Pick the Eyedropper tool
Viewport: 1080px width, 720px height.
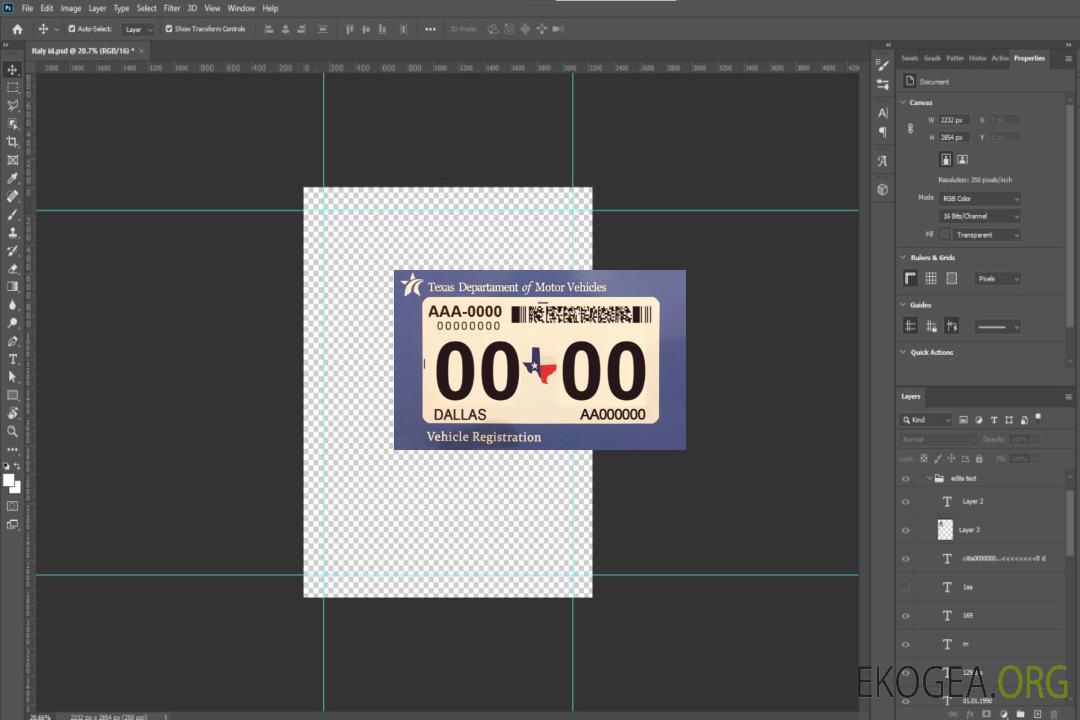tap(13, 178)
